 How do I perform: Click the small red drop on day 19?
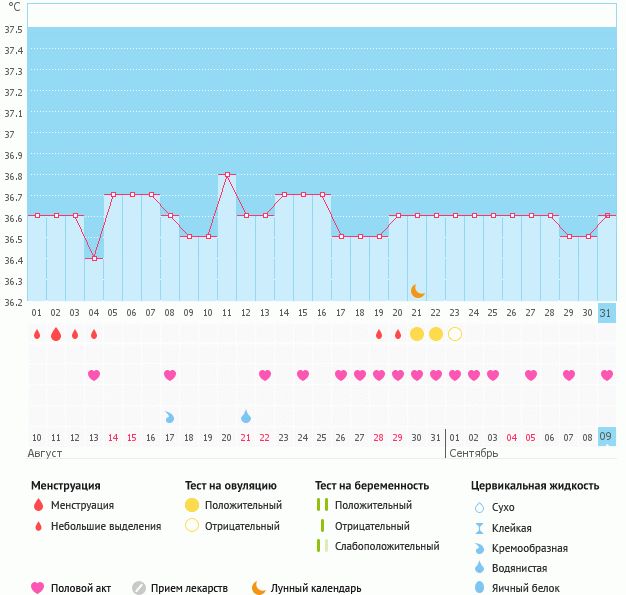pyautogui.click(x=379, y=334)
